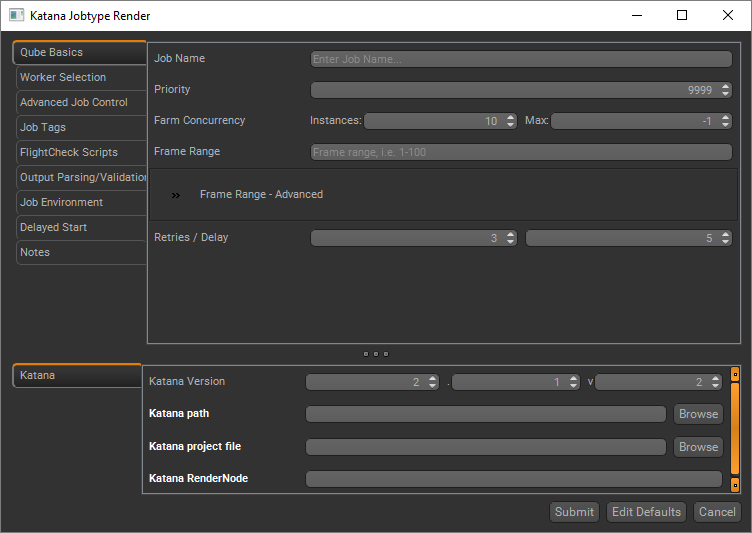752x533 pixels.
Task: Click scrollbar down button in Katana panel
Action: click(735, 485)
